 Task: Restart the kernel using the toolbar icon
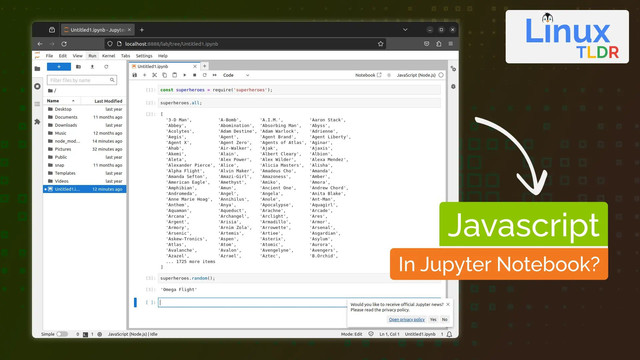(x=204, y=75)
